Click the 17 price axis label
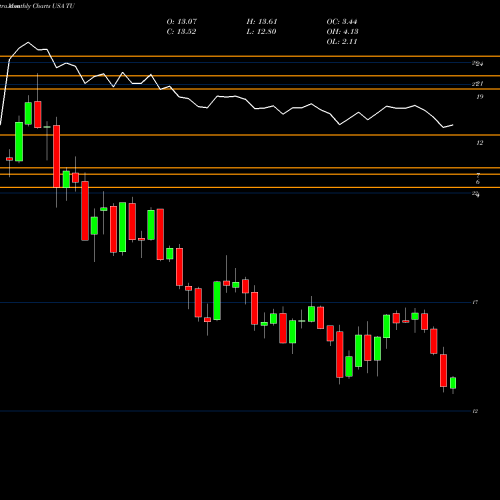The image size is (500, 500). [475, 302]
